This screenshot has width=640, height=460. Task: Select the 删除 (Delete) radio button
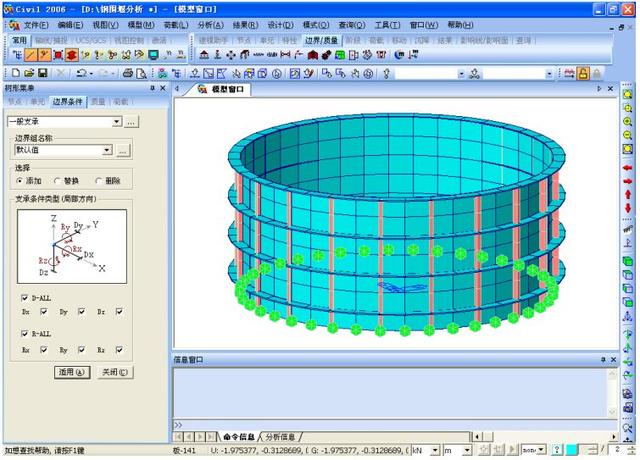coord(97,181)
